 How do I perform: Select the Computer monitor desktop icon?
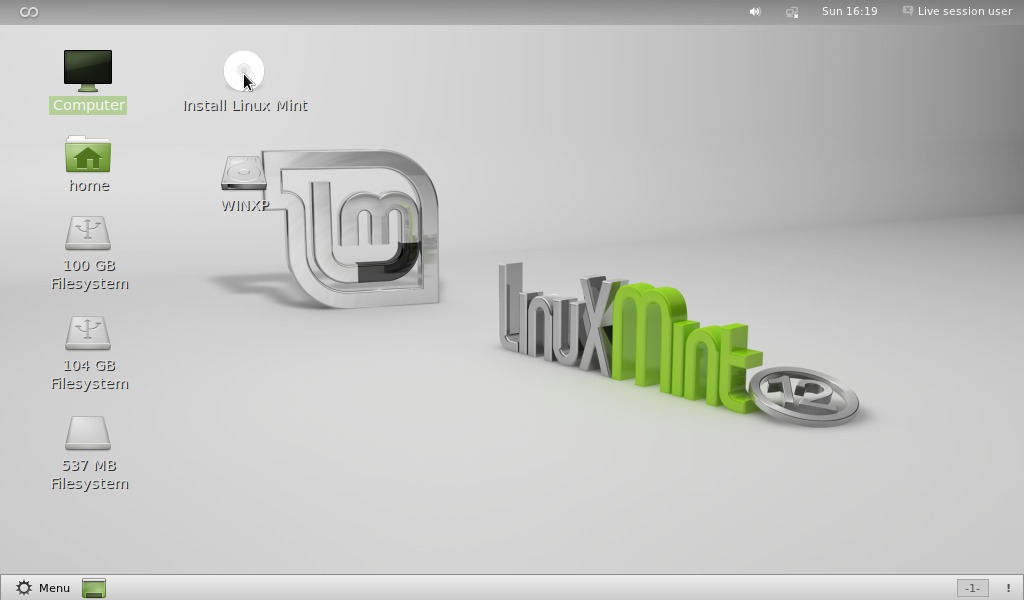click(x=88, y=71)
